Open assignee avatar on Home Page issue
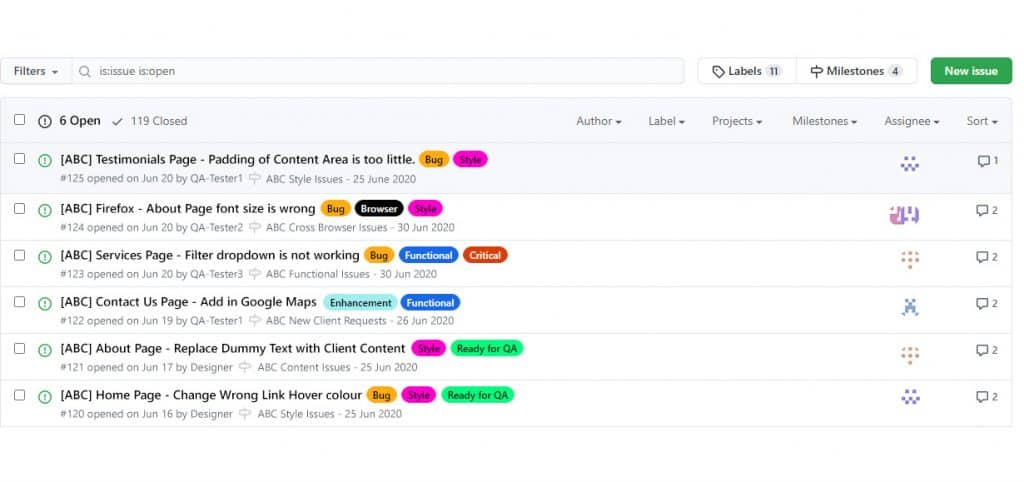Screen dimensions: 1024x482 (910, 396)
